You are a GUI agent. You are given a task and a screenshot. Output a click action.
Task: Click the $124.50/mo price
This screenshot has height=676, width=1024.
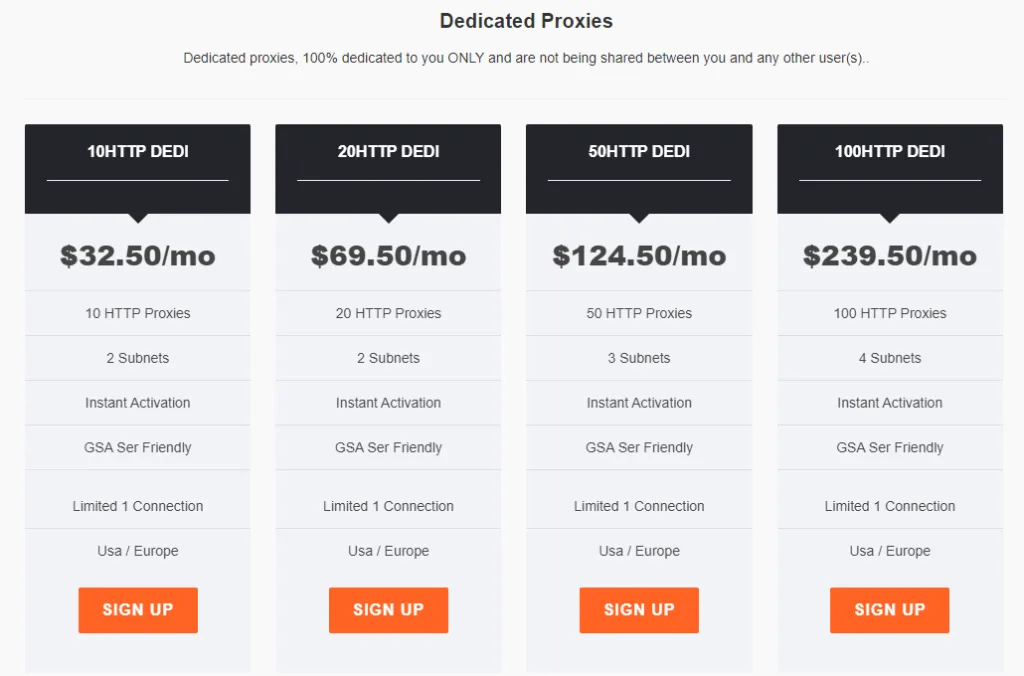point(639,256)
